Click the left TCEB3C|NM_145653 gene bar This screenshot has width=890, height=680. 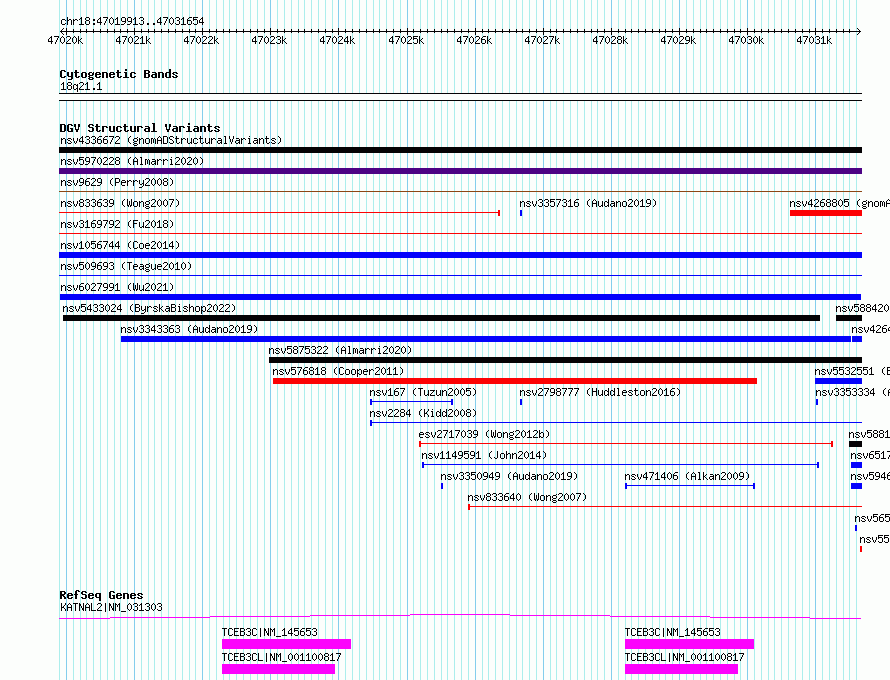point(286,644)
